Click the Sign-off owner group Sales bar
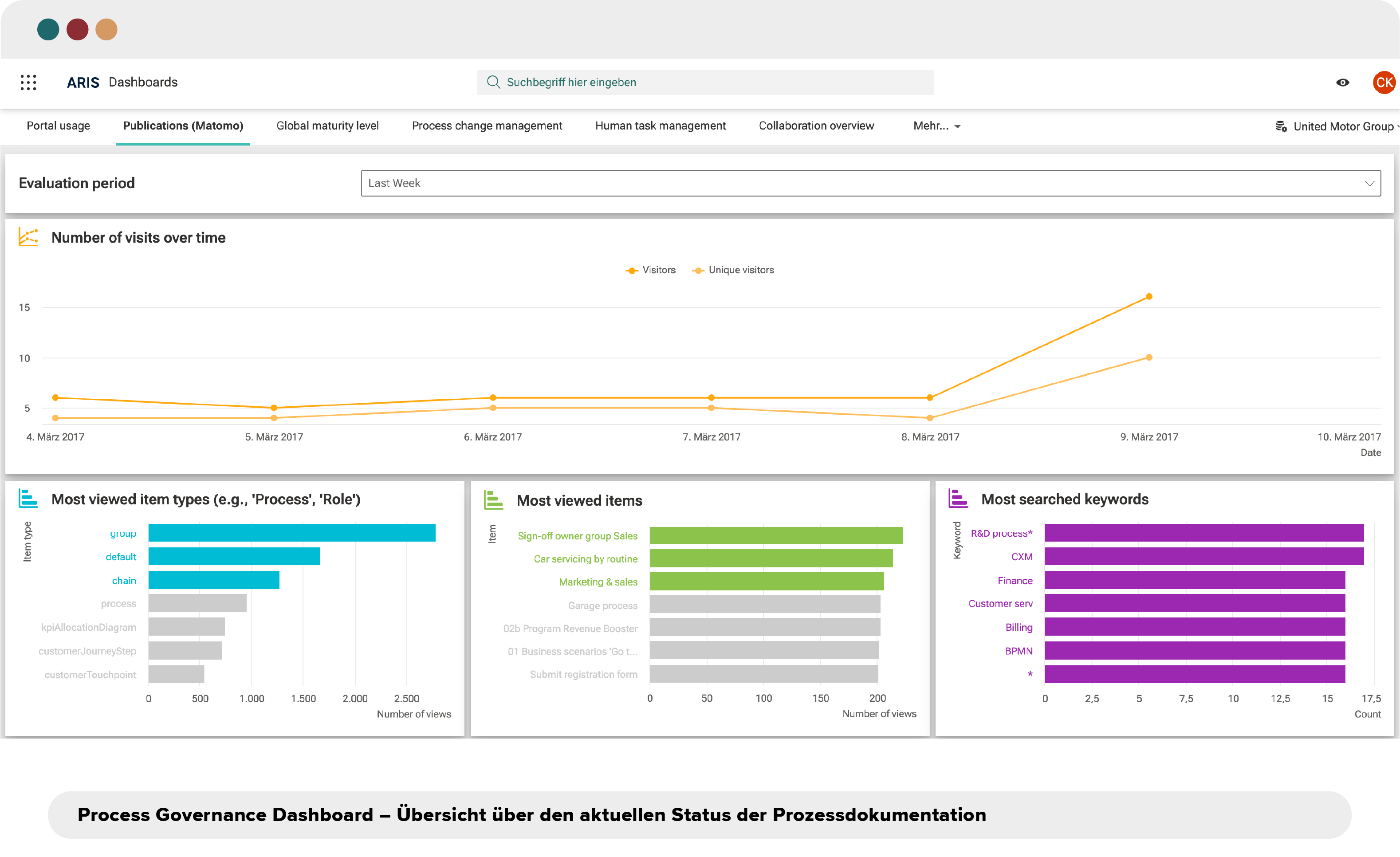 pyautogui.click(x=776, y=535)
